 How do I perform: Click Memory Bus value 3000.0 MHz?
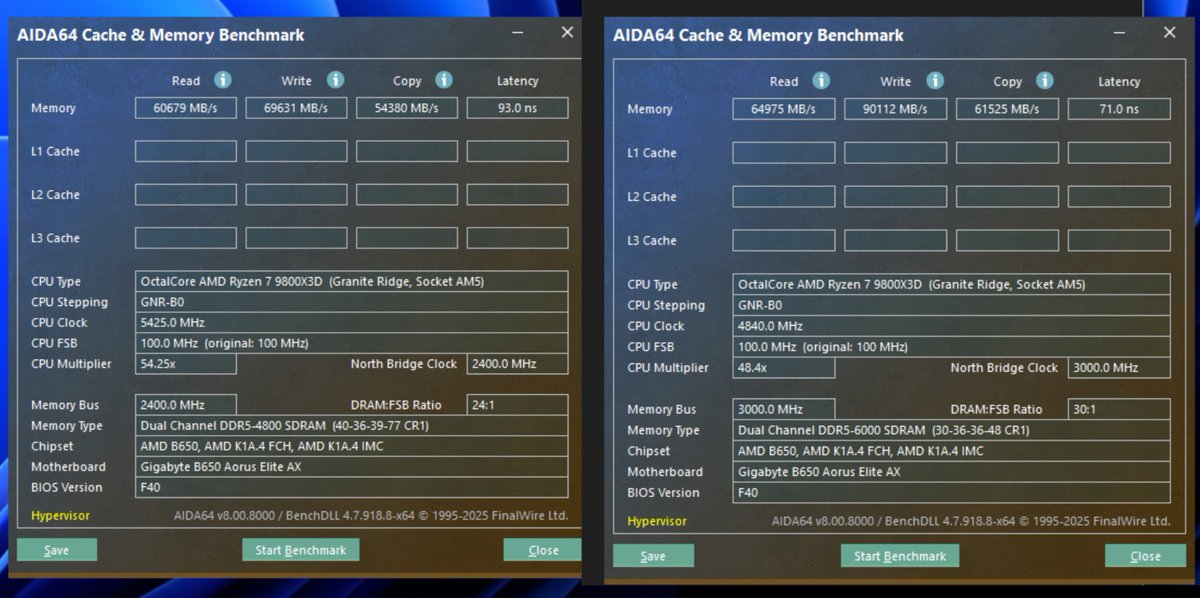pyautogui.click(x=784, y=409)
